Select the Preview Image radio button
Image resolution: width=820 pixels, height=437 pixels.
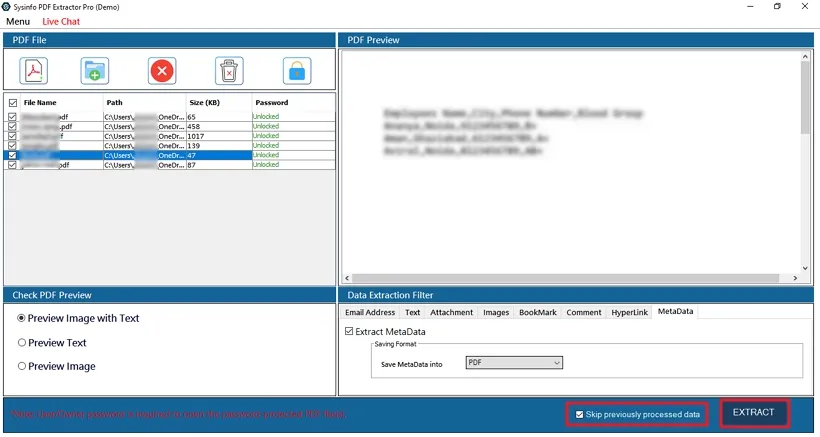[x=21, y=366]
